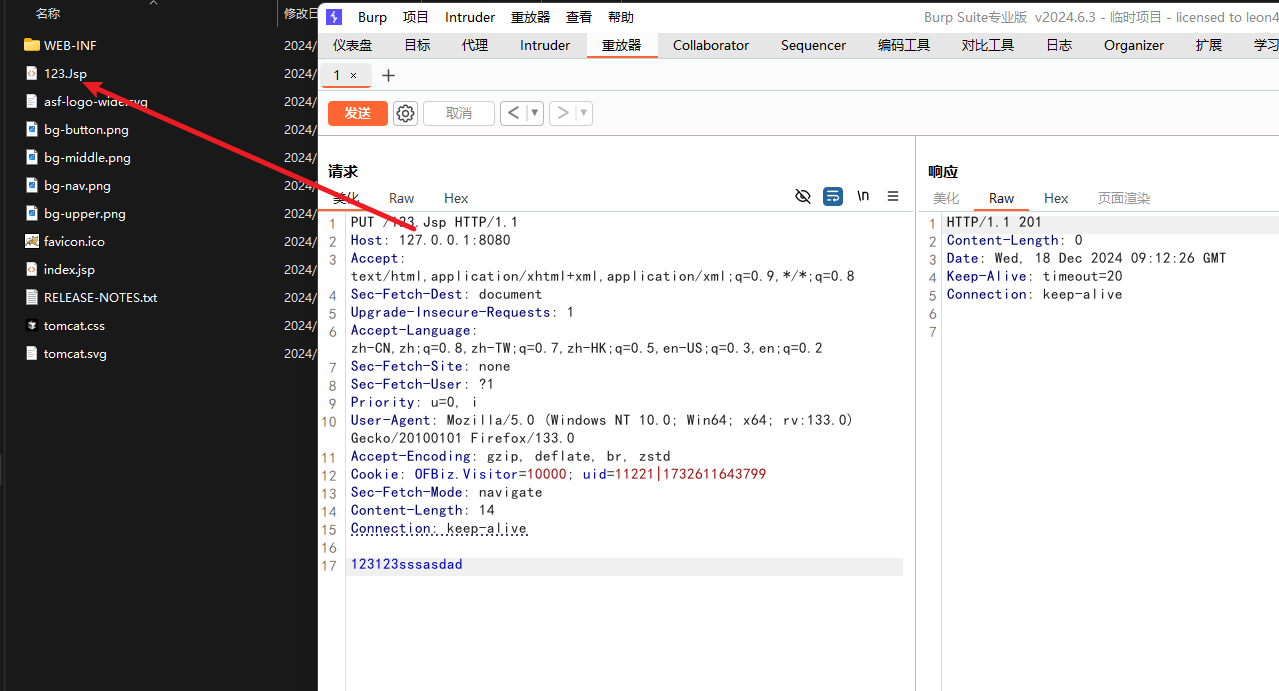The image size is (1279, 691).
Task: Close Repeater tab 1
Action: pos(353,75)
